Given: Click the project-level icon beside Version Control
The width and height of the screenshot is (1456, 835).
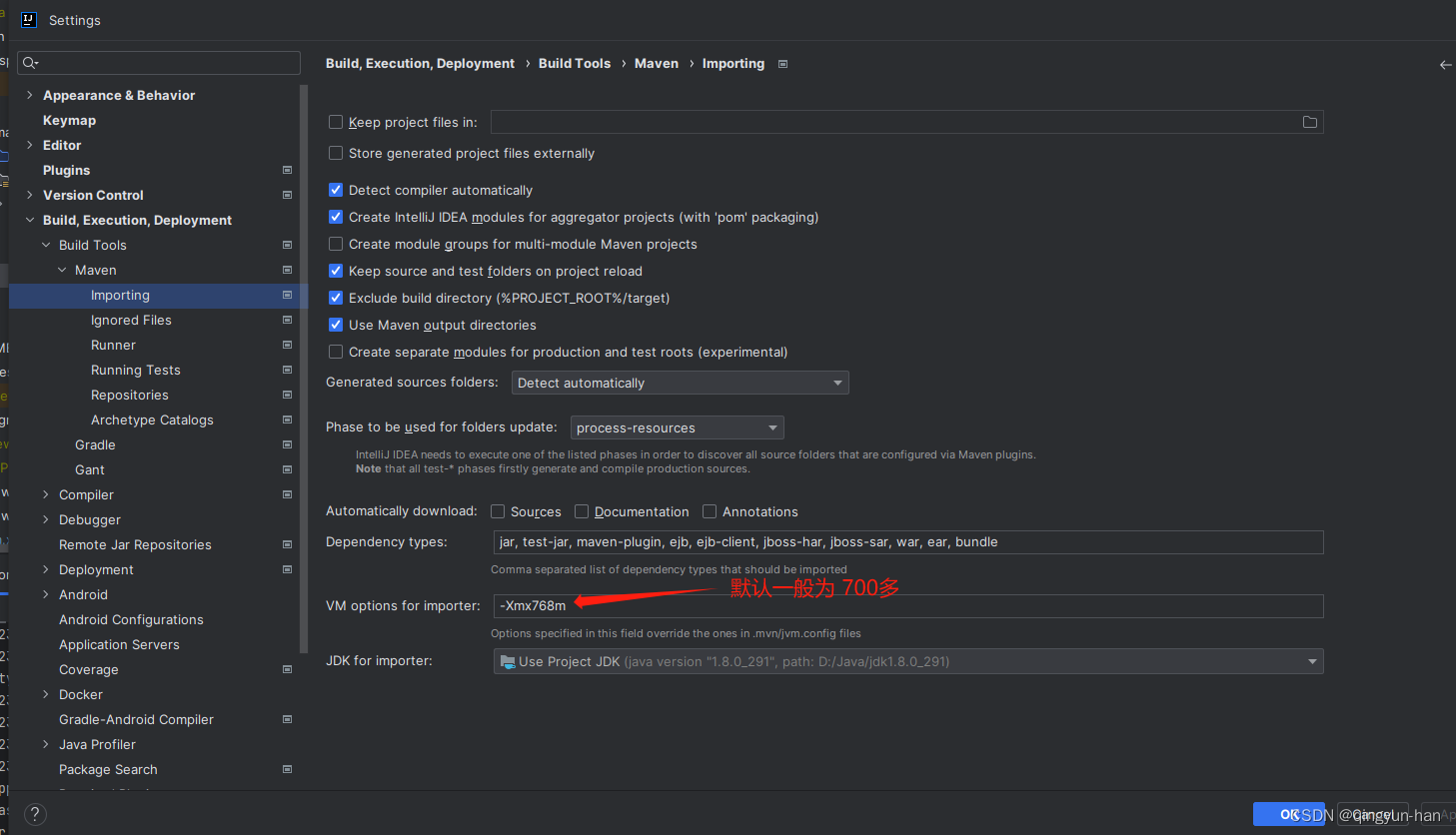Looking at the screenshot, I should point(287,195).
